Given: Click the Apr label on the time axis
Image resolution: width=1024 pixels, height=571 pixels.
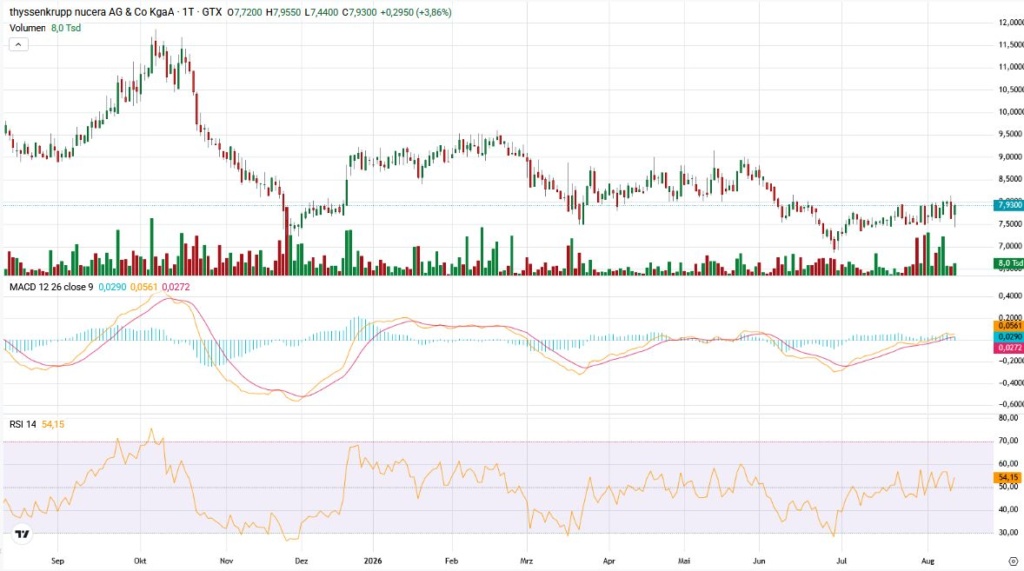Looking at the screenshot, I should click(x=609, y=561).
